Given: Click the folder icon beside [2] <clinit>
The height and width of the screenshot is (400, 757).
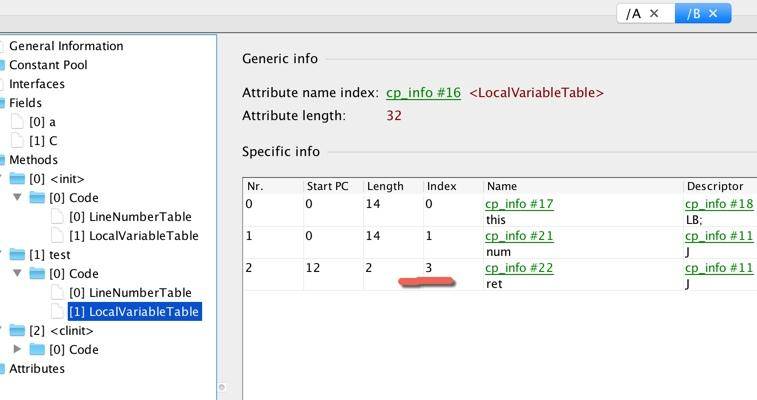Looking at the screenshot, I should pos(17,331).
